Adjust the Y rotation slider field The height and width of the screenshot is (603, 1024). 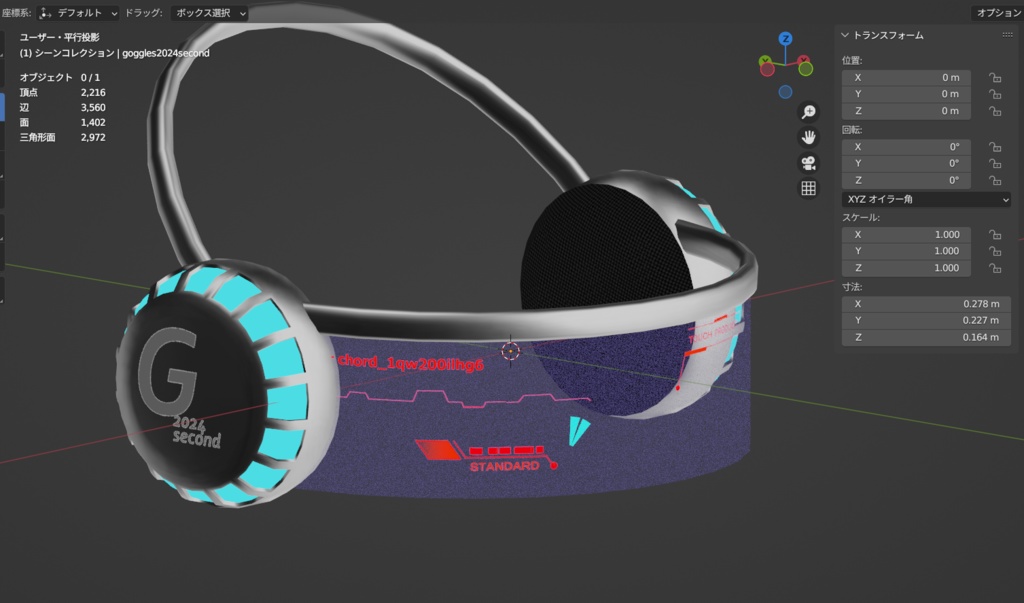[905, 163]
